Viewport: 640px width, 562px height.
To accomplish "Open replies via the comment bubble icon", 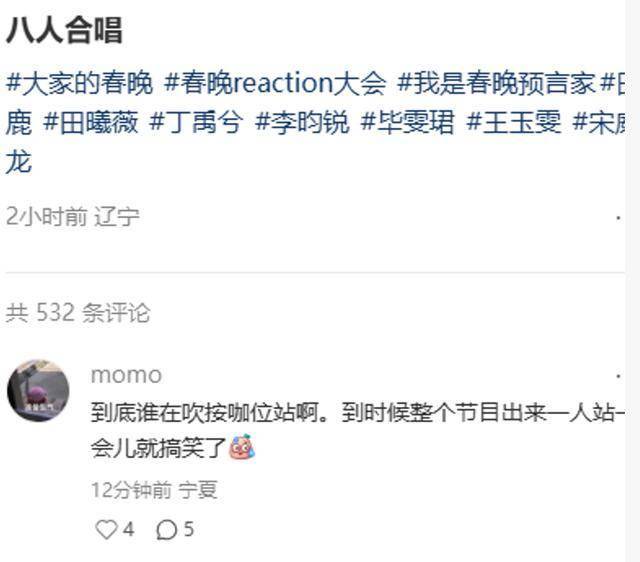I will pyautogui.click(x=167, y=530).
